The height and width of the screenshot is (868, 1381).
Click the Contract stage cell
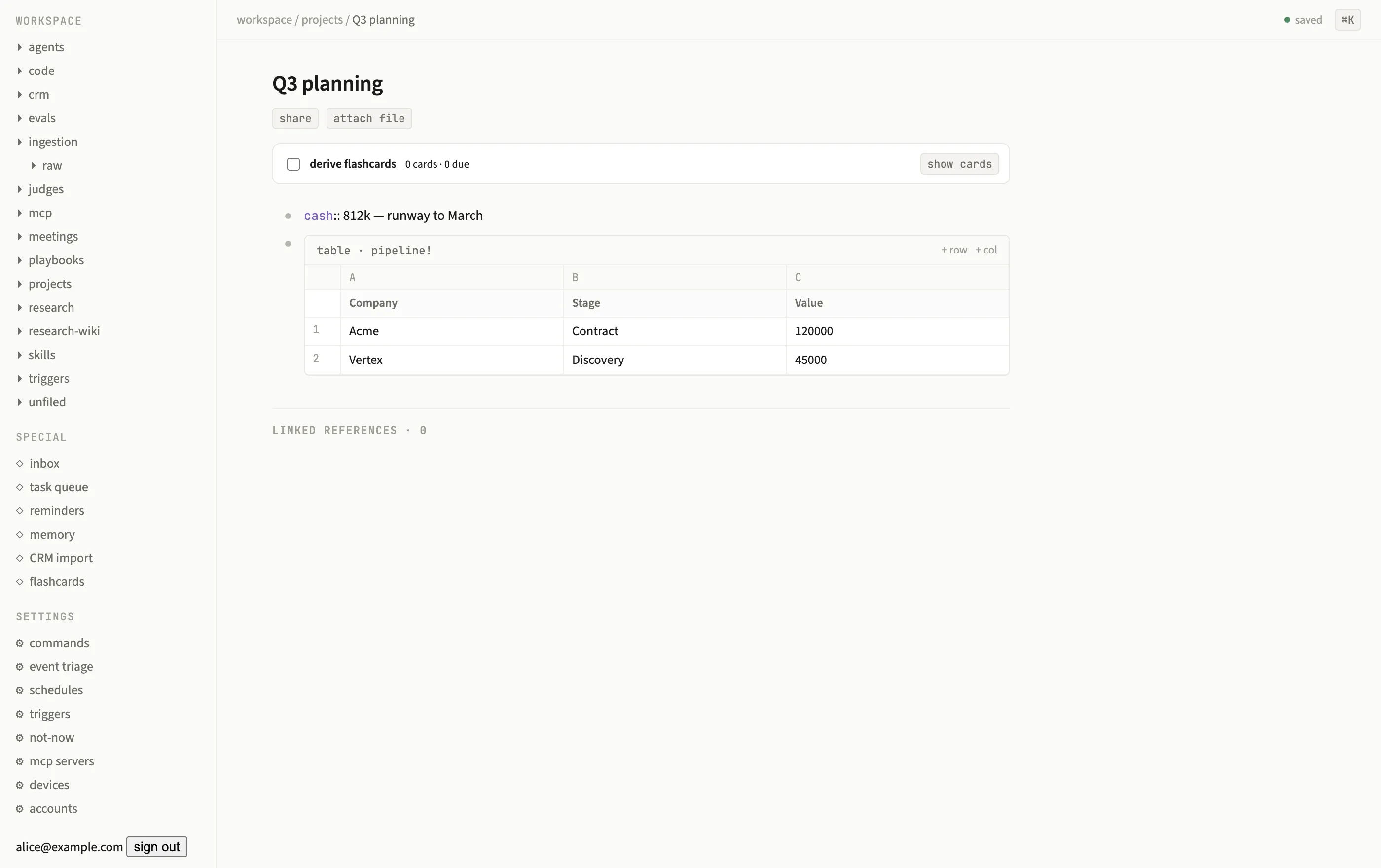[674, 331]
